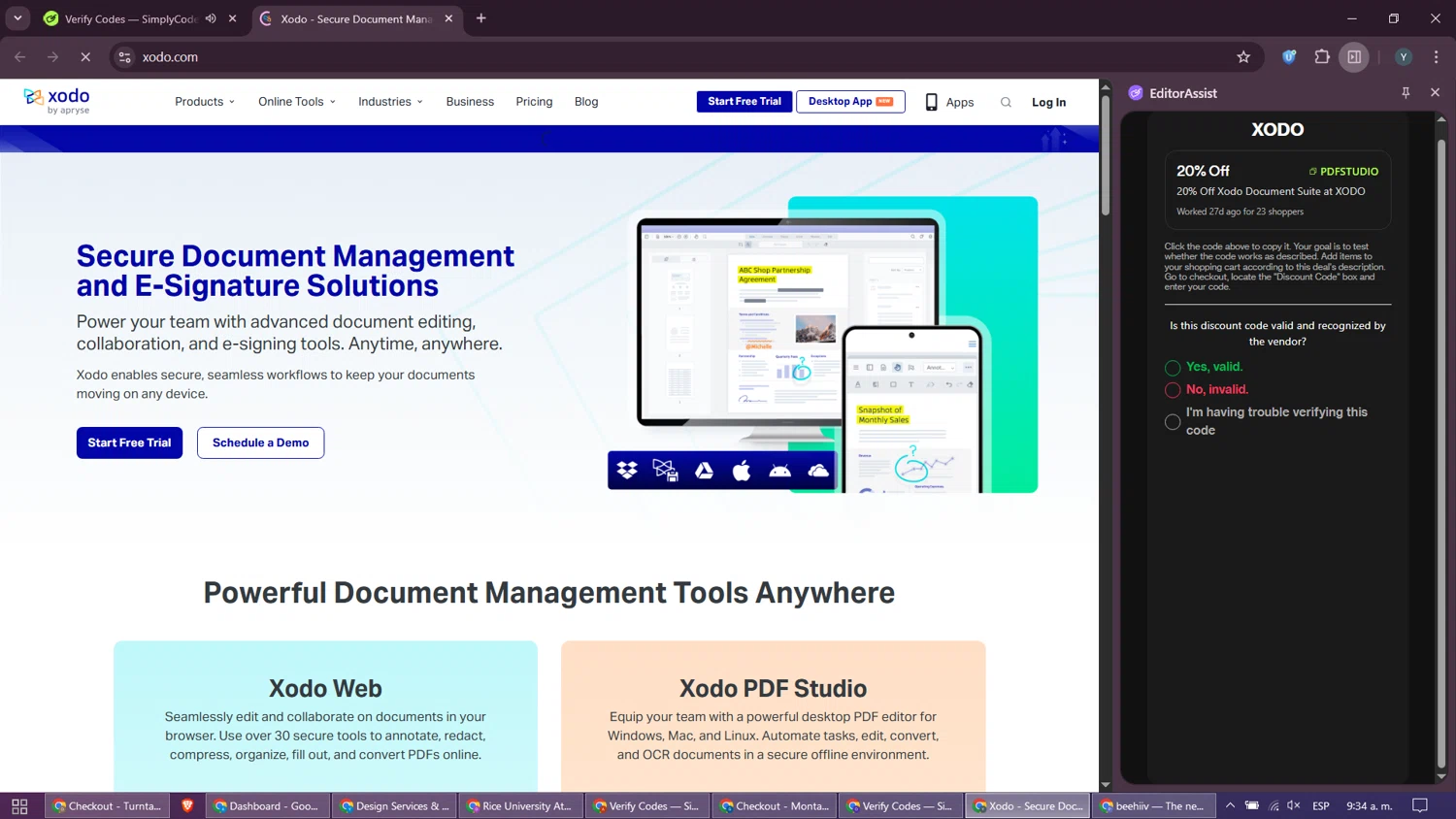Pin the EditorAssist side panel
Screen dimensions: 1456x819
click(x=1406, y=92)
